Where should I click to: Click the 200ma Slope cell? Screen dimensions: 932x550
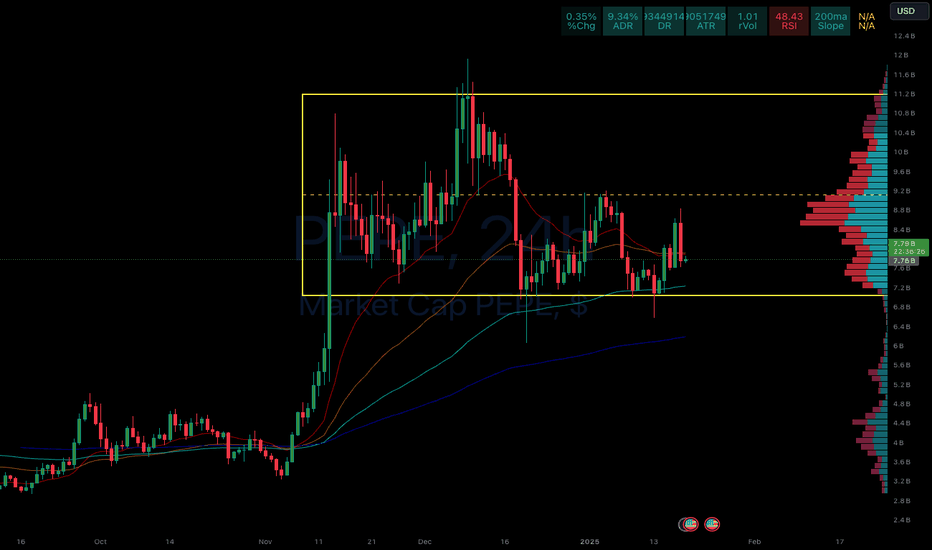(x=830, y=21)
